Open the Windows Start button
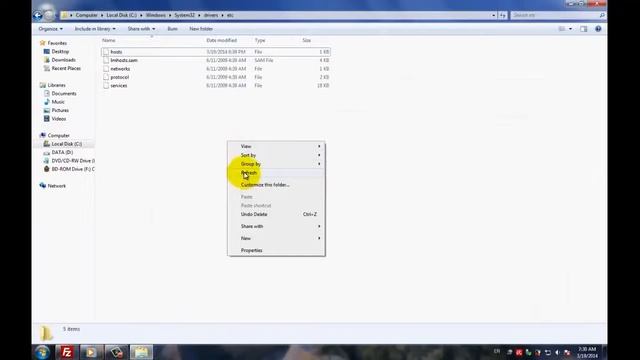 pos(42,352)
